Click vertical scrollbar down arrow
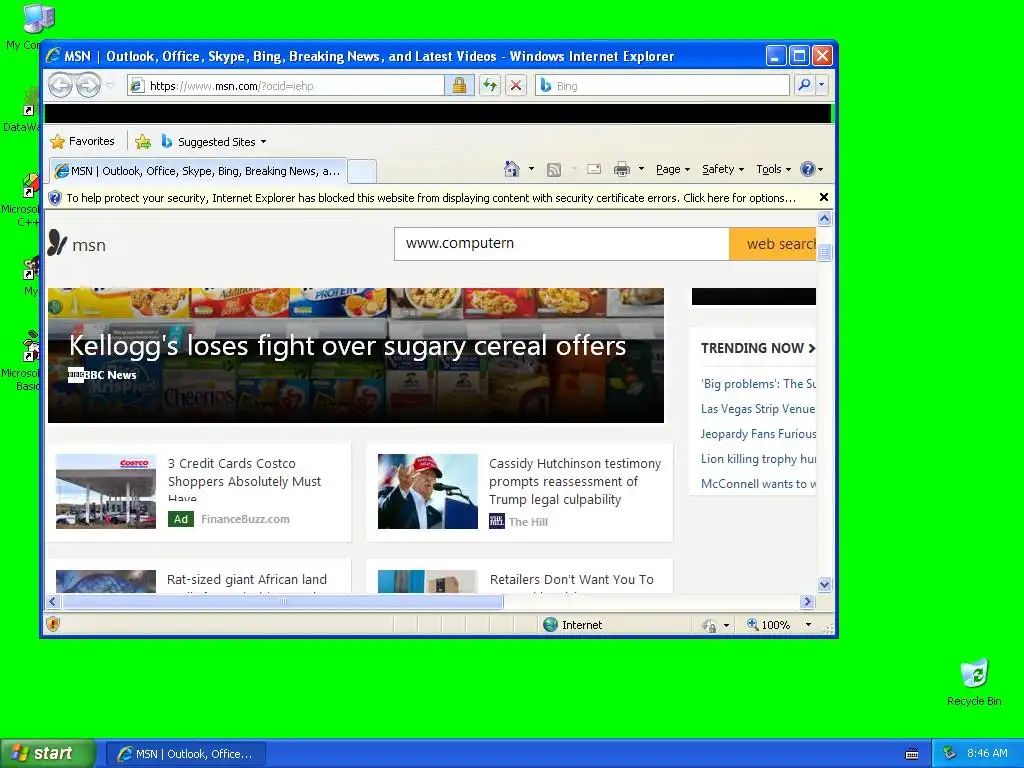1024x768 pixels. pos(824,584)
